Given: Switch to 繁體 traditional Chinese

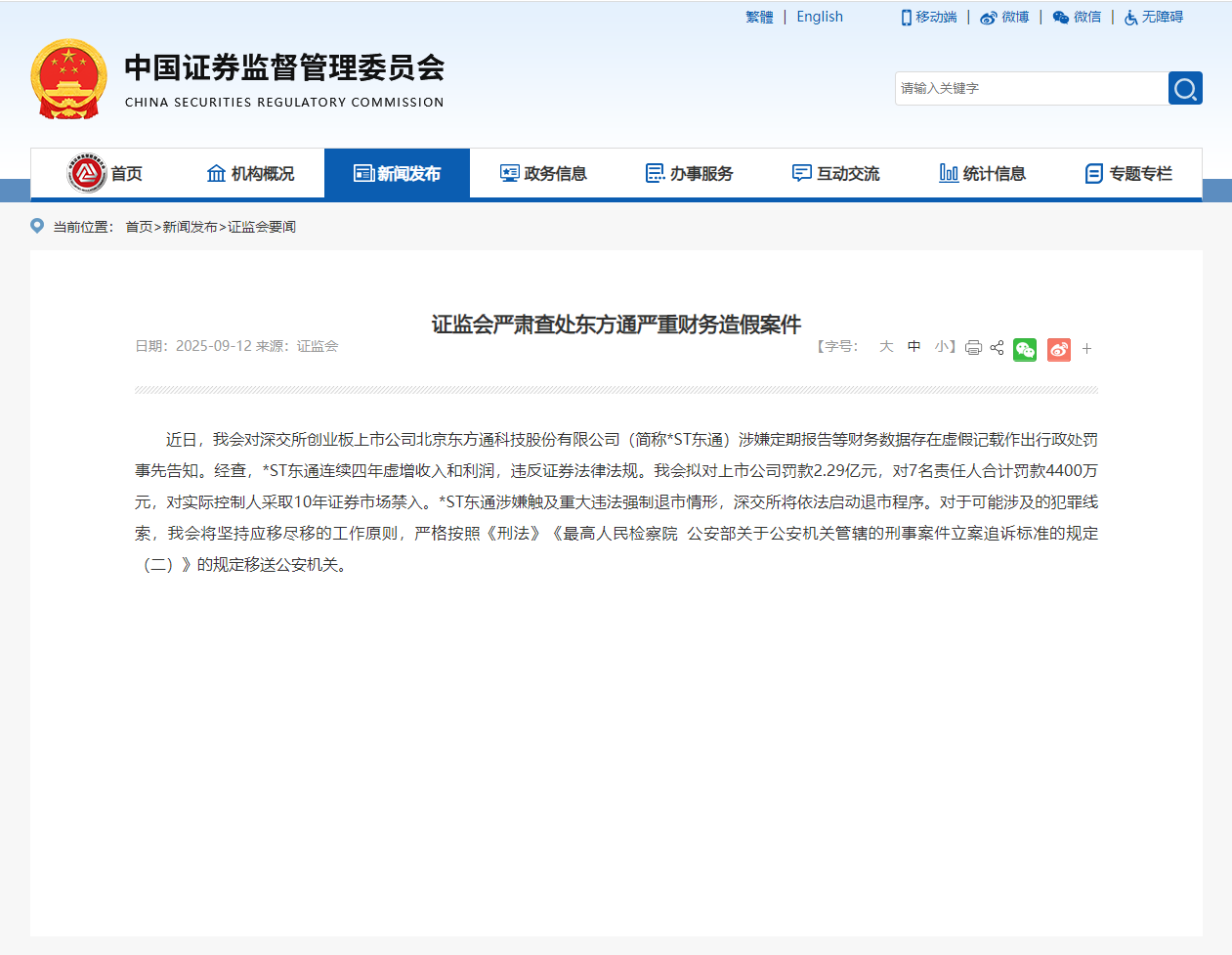Looking at the screenshot, I should (759, 18).
